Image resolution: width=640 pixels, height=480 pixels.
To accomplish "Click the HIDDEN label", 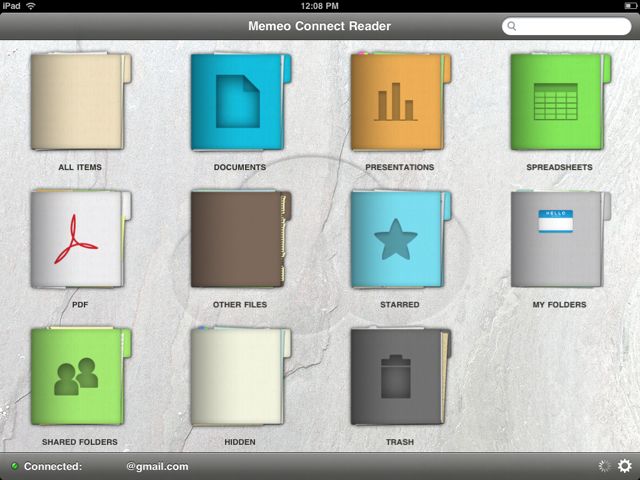I will point(240,442).
